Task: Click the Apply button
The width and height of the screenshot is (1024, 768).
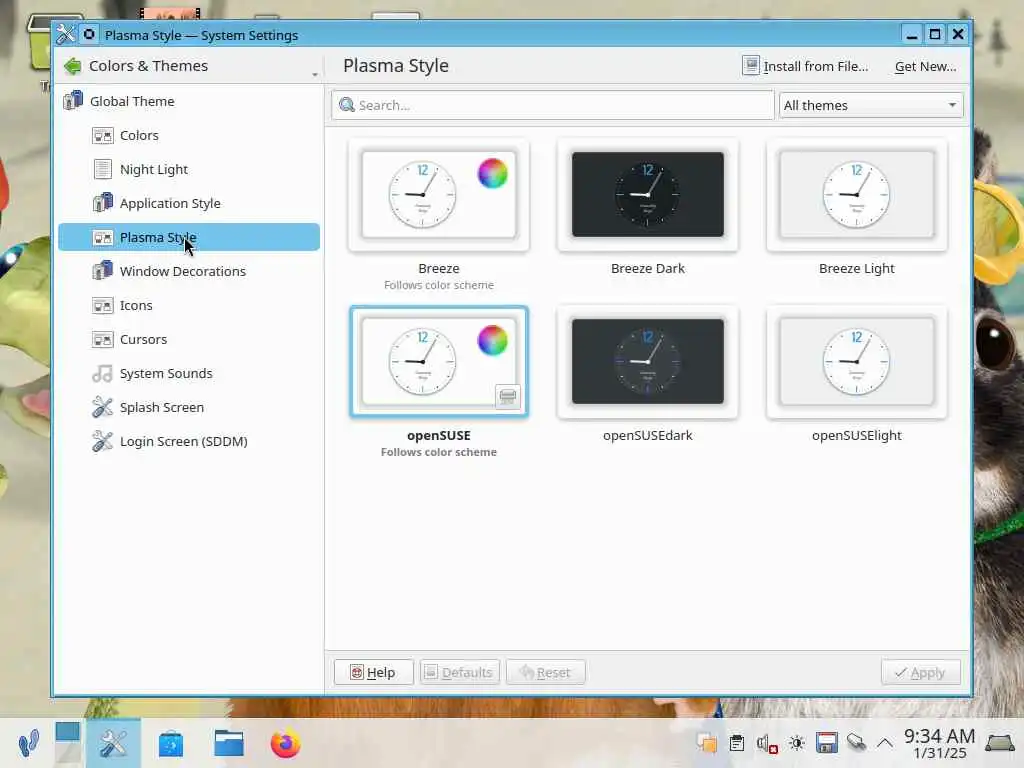Action: [921, 672]
